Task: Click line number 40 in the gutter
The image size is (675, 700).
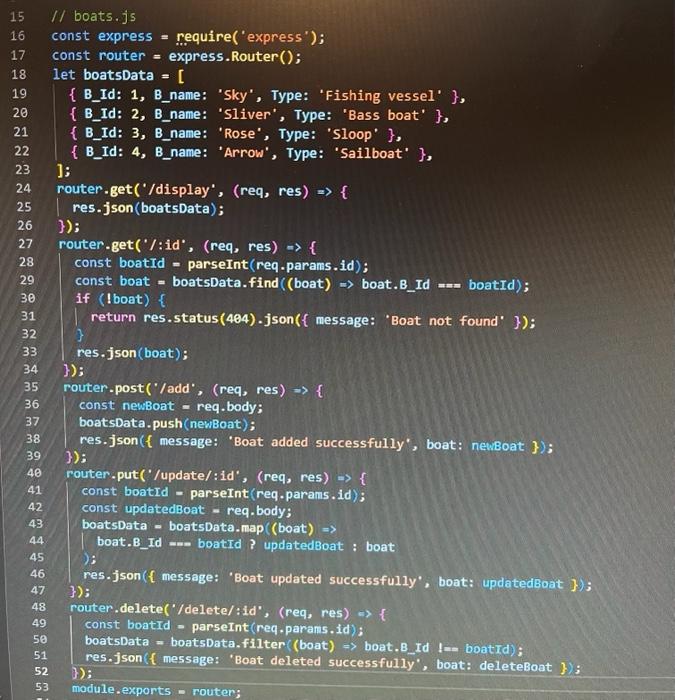Action: point(34,473)
